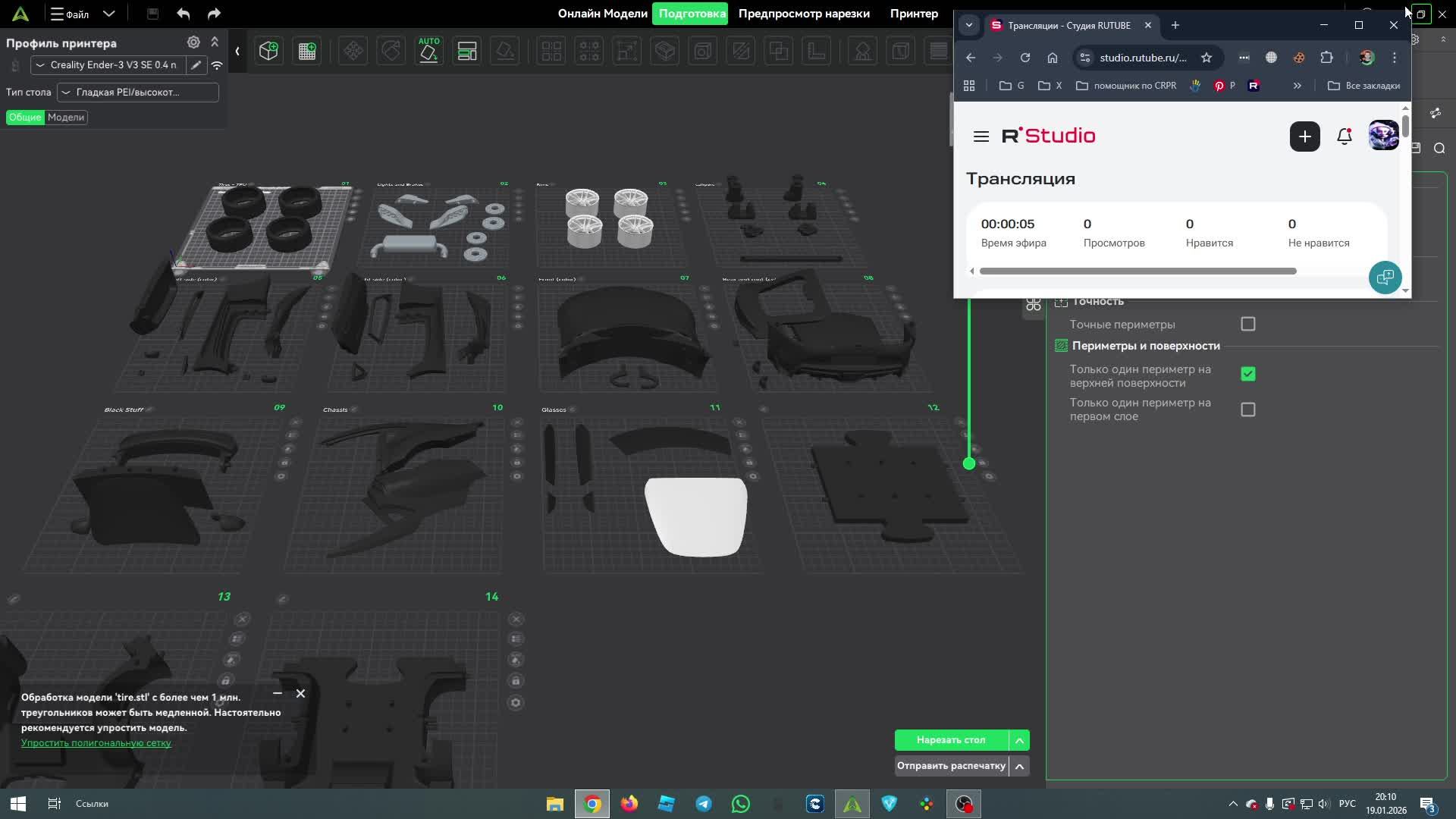Open File Explorer from the taskbar
This screenshot has width=1456, height=819.
point(555,804)
